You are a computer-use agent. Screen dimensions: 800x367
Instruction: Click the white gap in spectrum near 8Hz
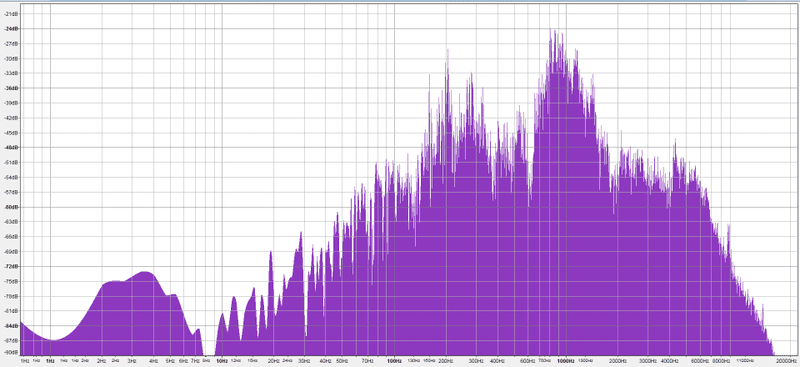click(209, 342)
